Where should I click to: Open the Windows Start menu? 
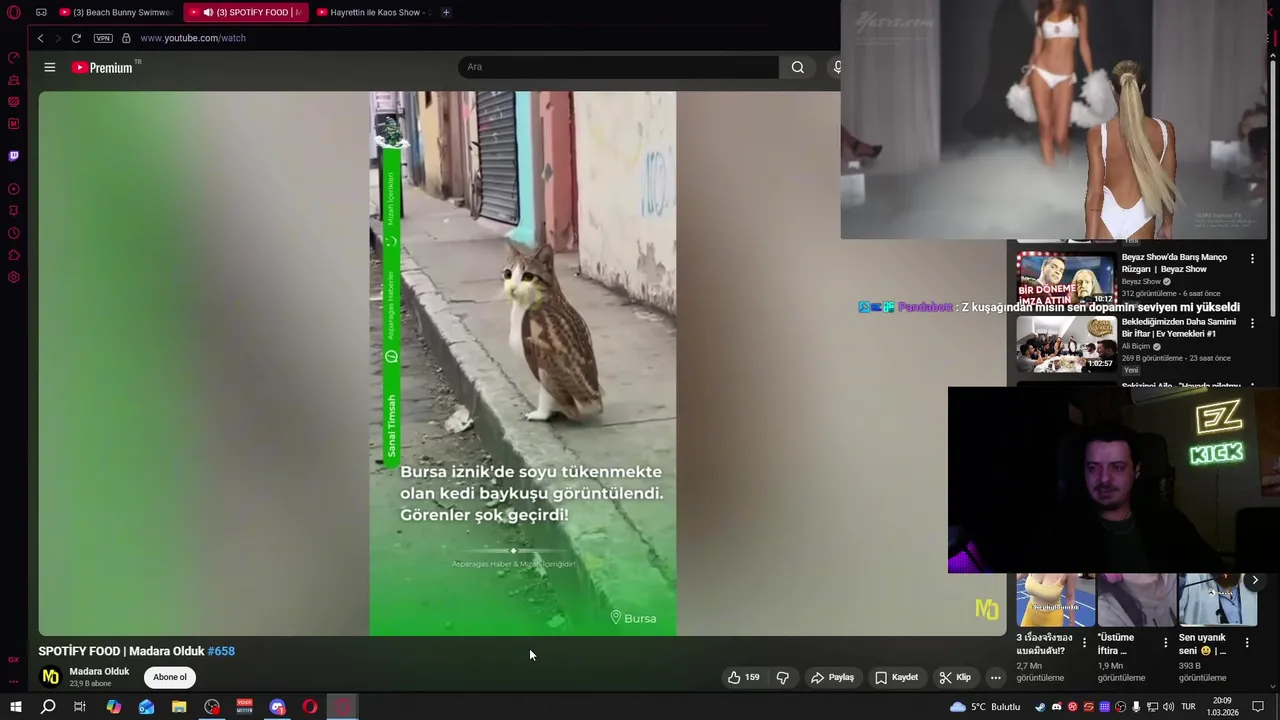click(x=15, y=707)
